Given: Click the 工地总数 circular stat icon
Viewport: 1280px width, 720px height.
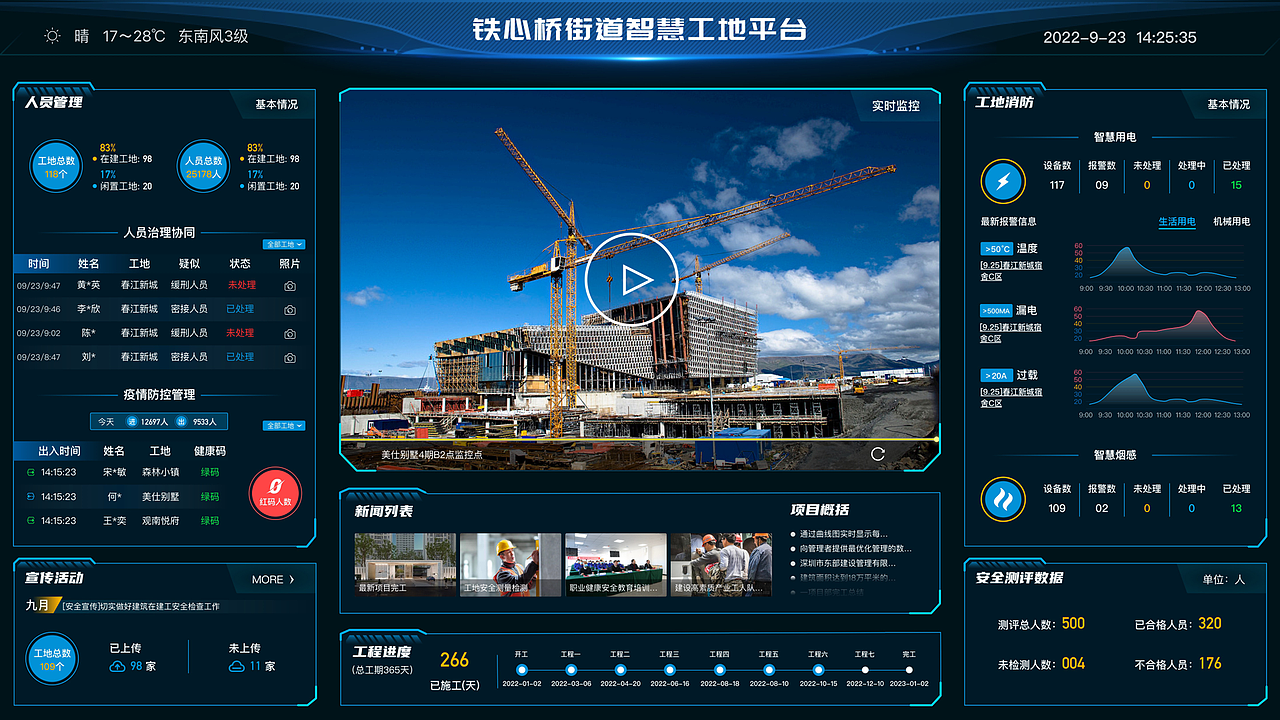Looking at the screenshot, I should 55,166.
